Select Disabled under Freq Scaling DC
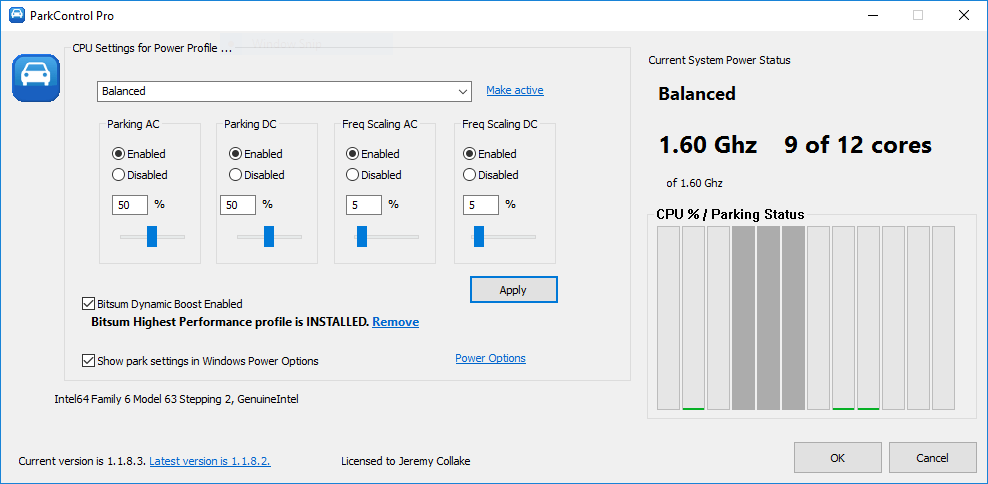The image size is (988, 484). (491, 175)
